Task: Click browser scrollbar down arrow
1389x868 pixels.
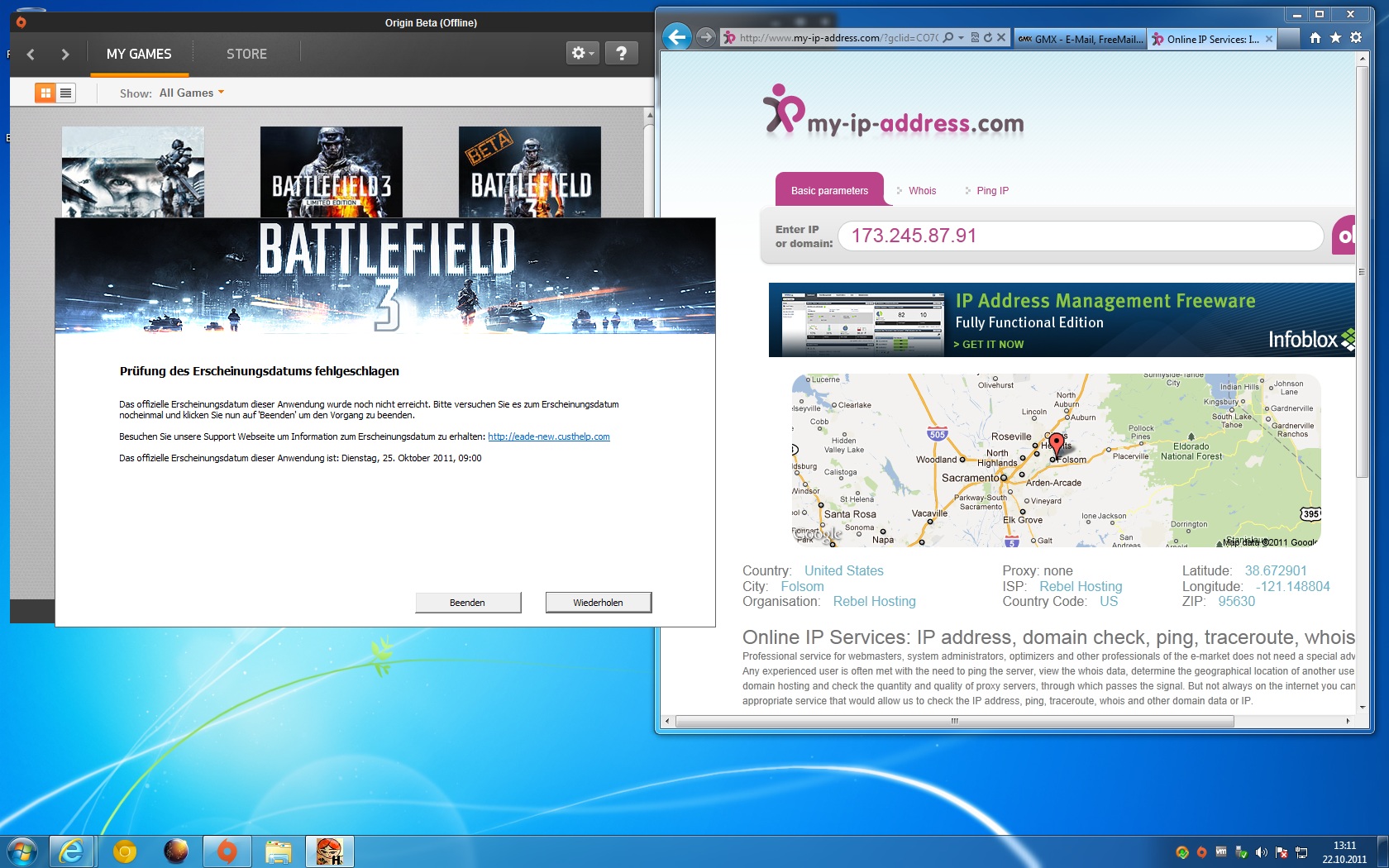Action: (1362, 708)
